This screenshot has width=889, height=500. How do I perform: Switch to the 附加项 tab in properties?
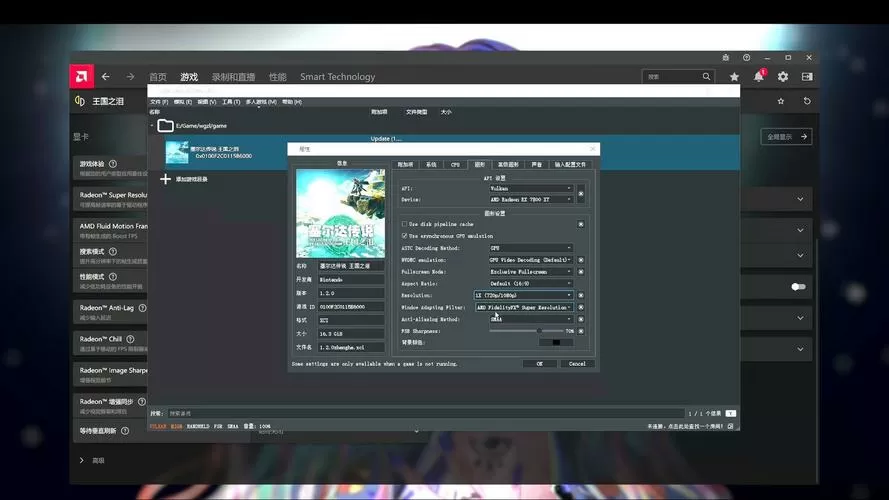pos(405,164)
